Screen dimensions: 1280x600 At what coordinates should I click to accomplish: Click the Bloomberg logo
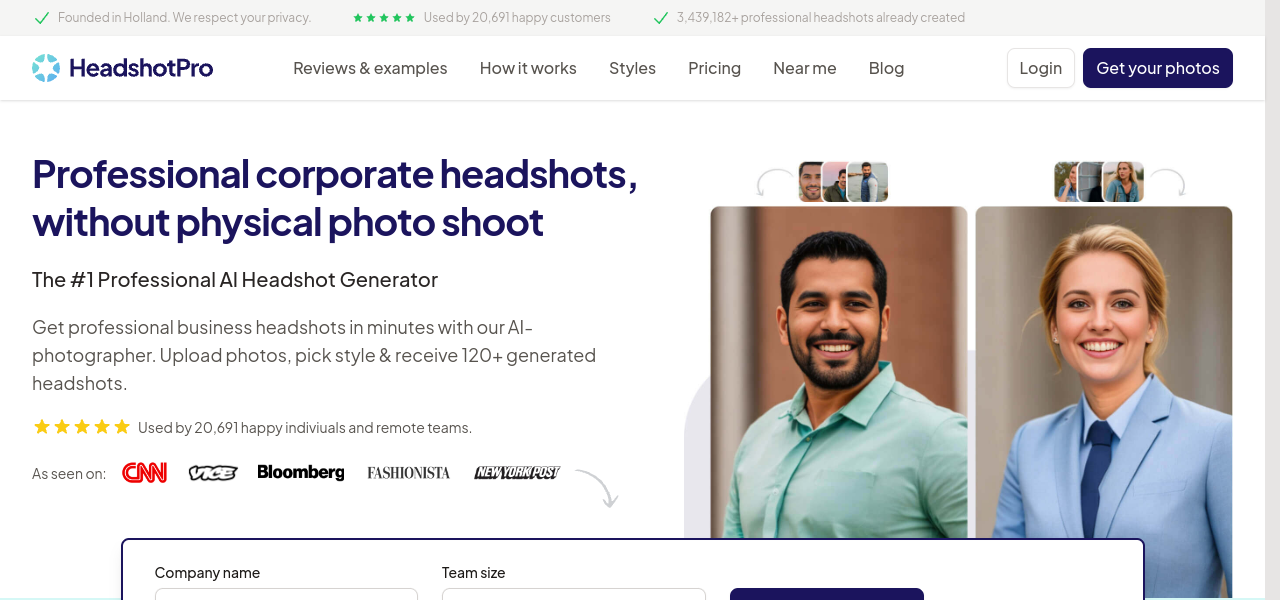pos(300,473)
